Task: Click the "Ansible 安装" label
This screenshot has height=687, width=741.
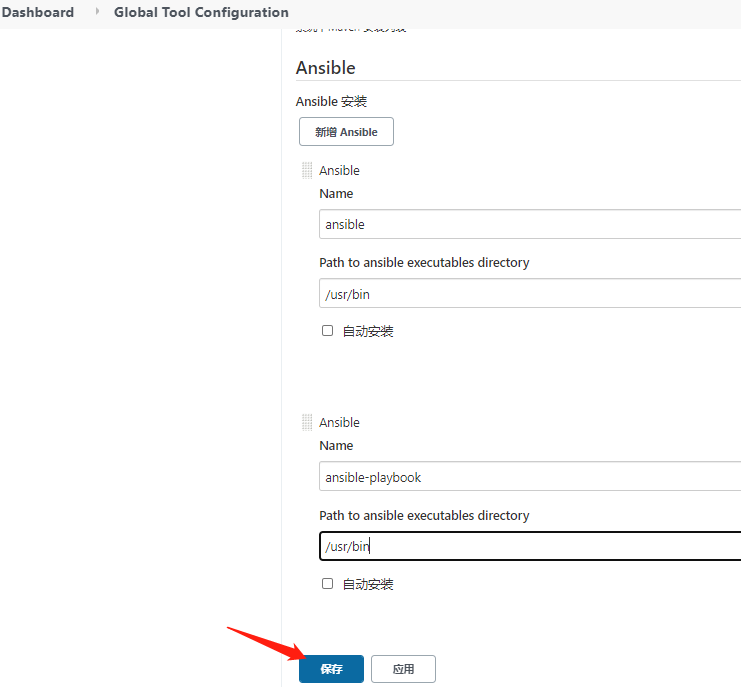Action: 332,102
